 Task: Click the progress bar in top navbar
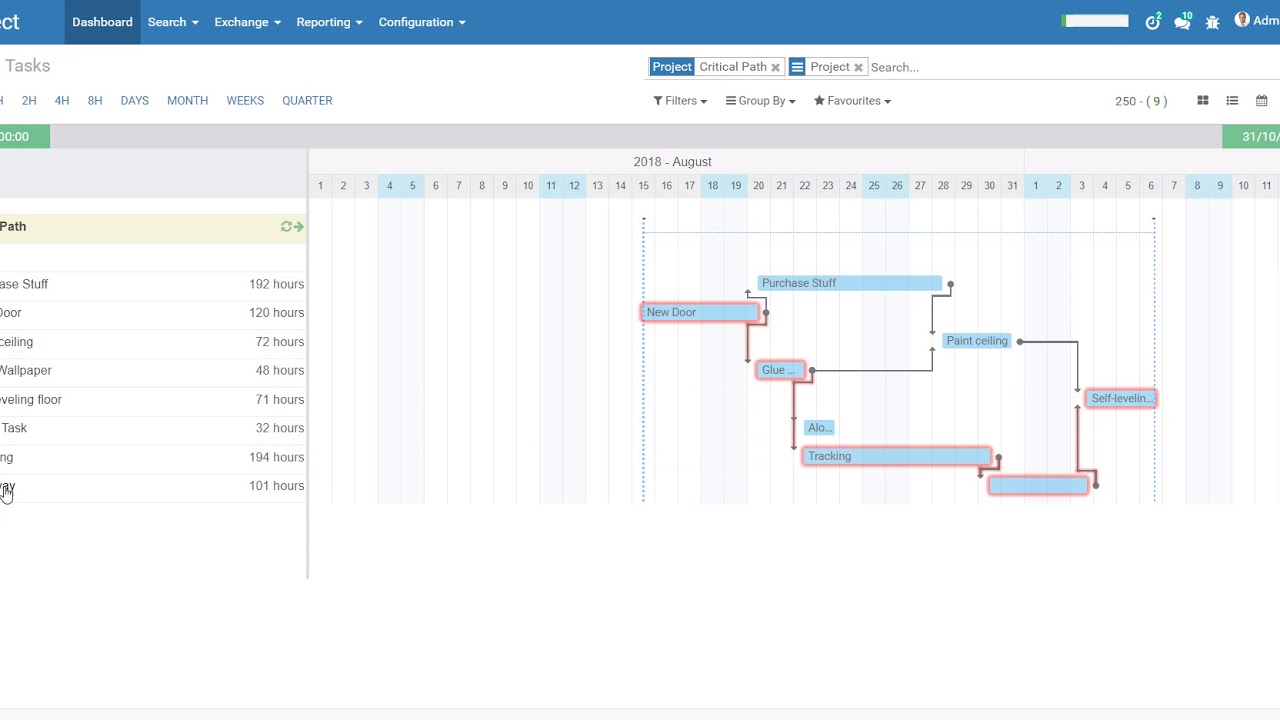[1095, 21]
